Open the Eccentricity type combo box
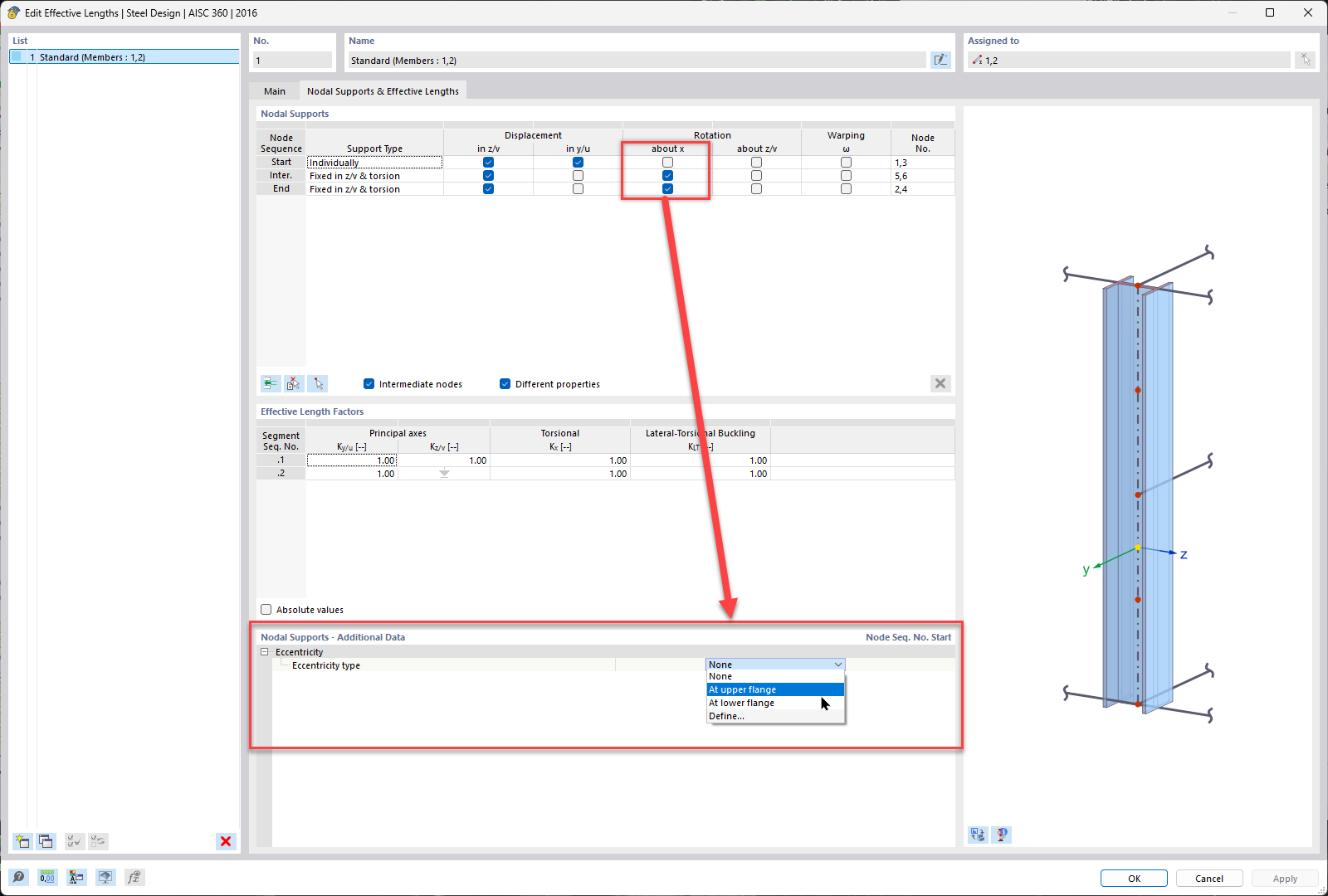The width and height of the screenshot is (1328, 896). tap(775, 665)
